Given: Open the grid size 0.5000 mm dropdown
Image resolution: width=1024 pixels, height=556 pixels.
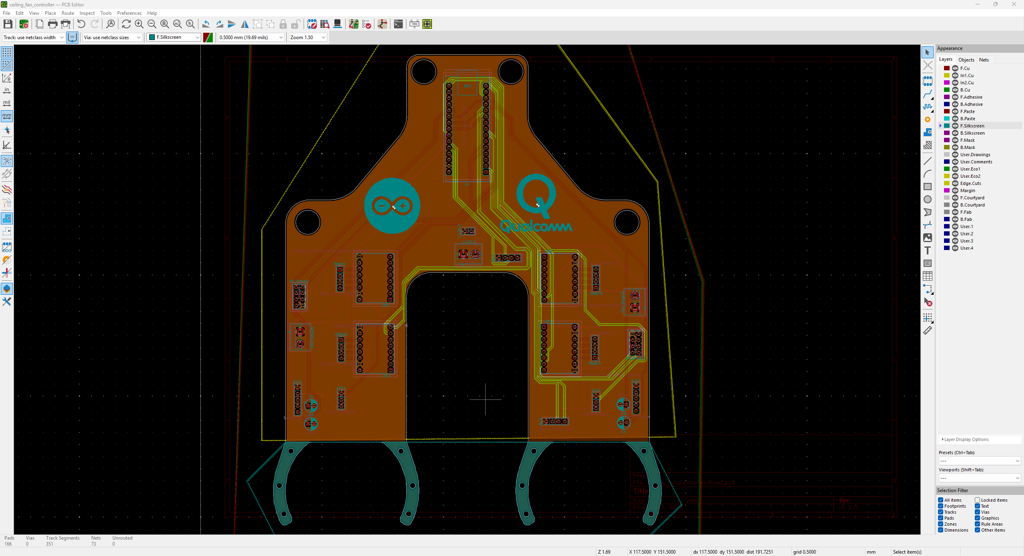Looking at the screenshot, I should [251, 37].
